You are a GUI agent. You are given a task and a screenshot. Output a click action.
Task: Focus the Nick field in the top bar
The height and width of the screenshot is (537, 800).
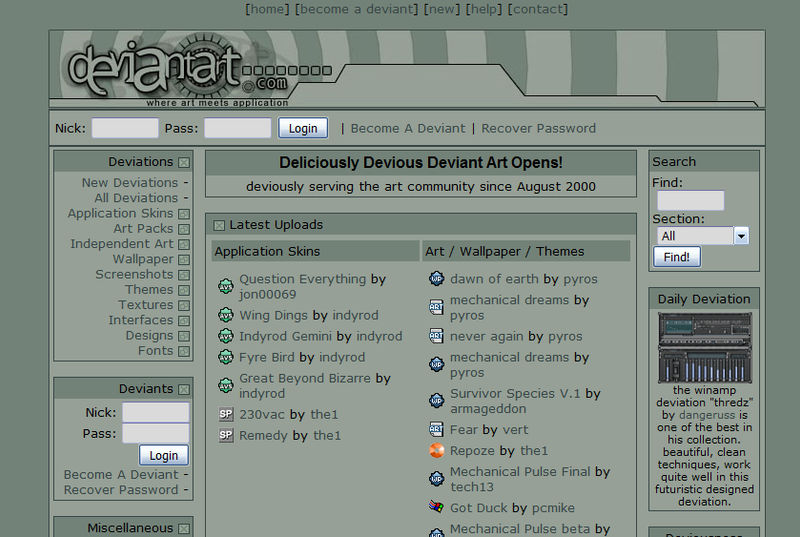coord(125,128)
